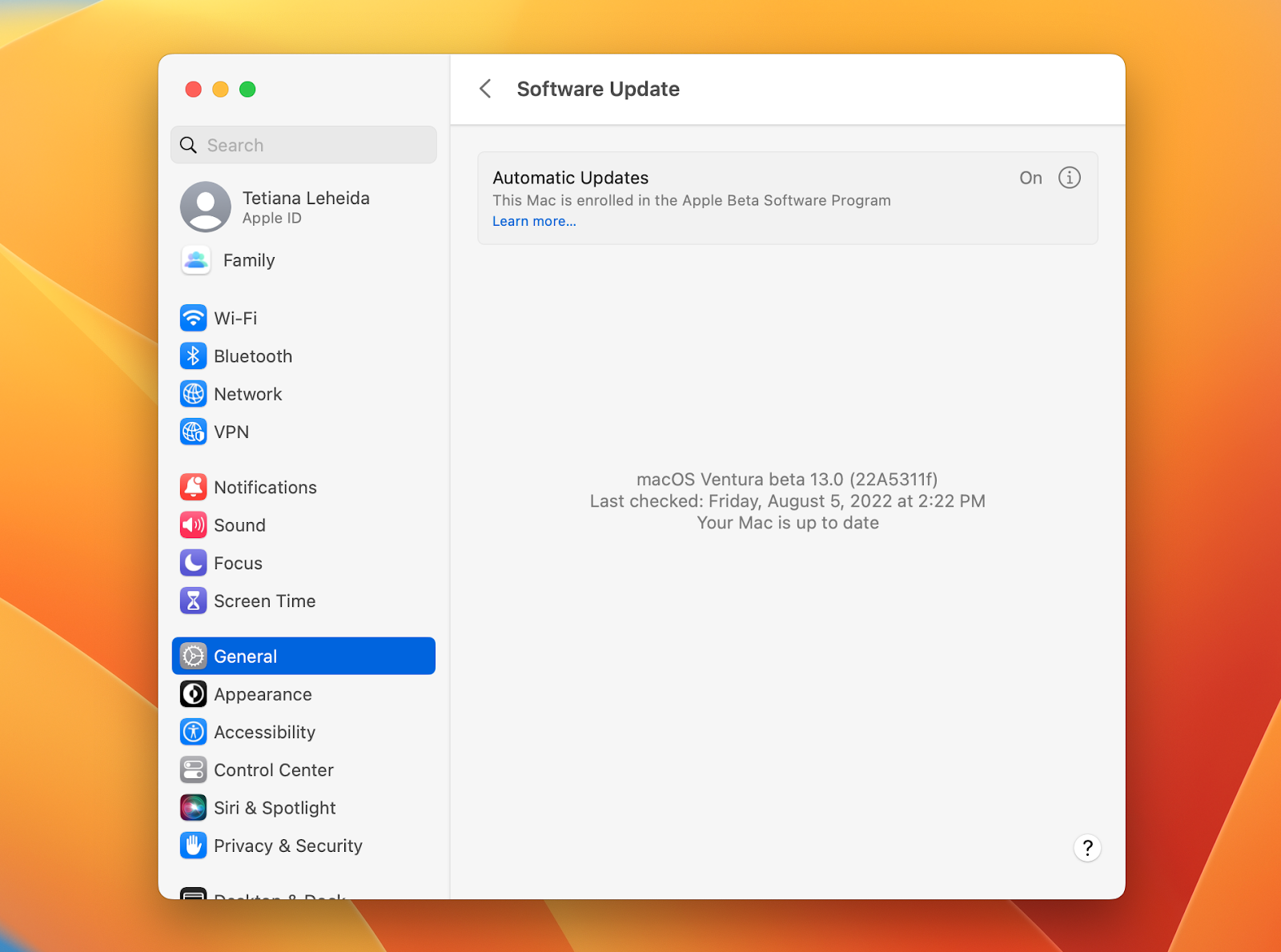Go back with the chevron arrow

(x=485, y=89)
